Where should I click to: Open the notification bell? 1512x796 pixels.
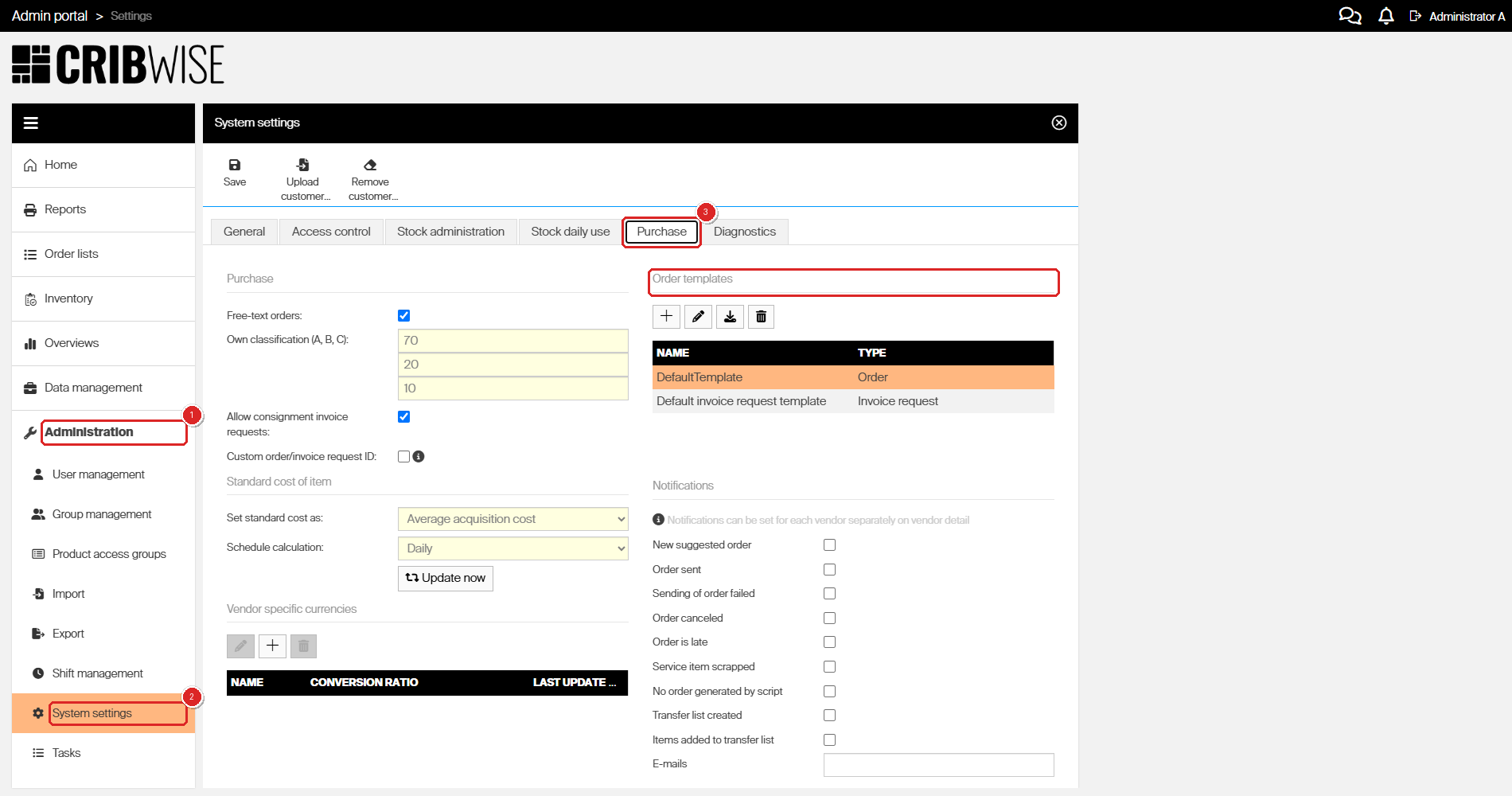point(1385,16)
